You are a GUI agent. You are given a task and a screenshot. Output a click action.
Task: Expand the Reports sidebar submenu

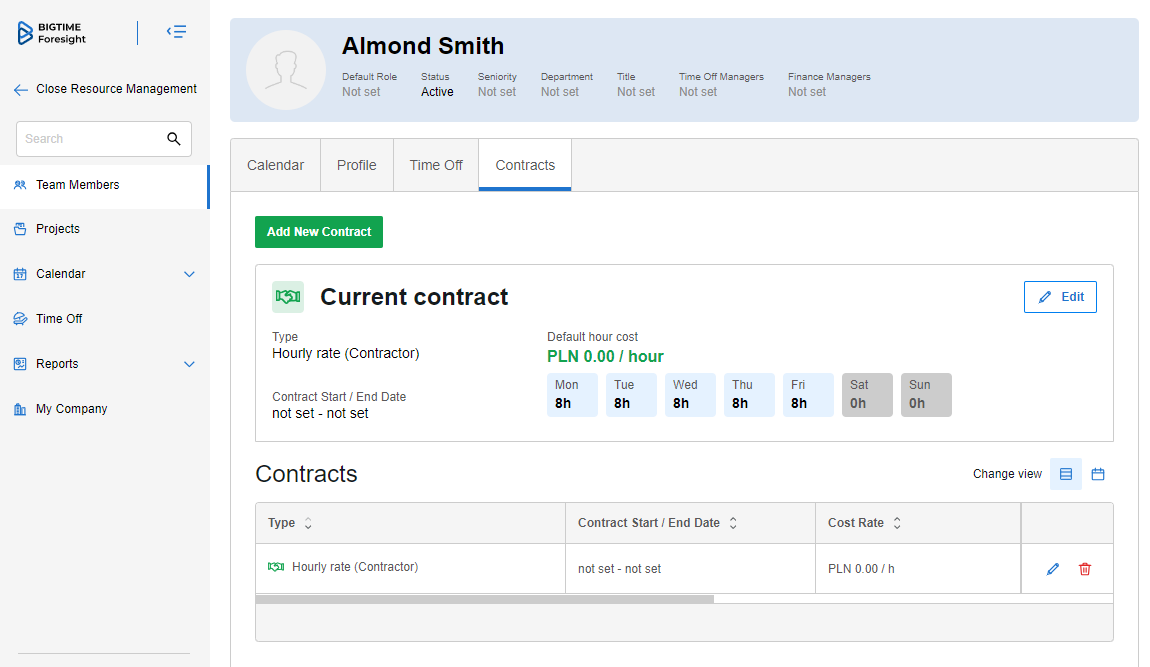(189, 364)
